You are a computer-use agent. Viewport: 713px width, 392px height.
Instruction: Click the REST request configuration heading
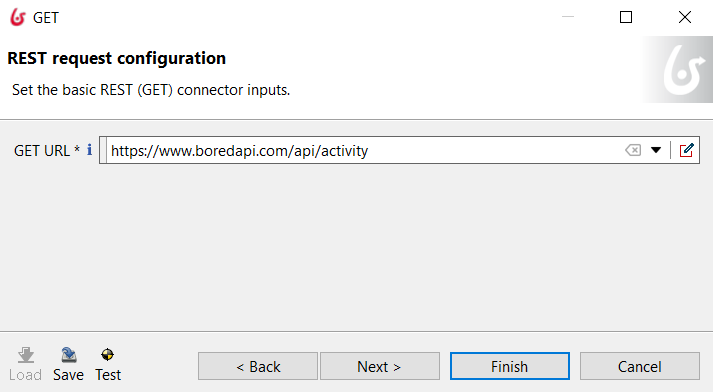tap(116, 58)
